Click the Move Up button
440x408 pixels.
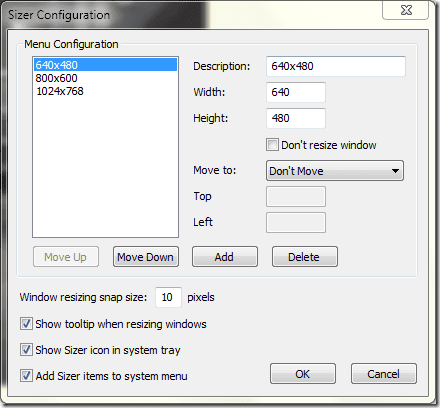pyautogui.click(x=66, y=257)
